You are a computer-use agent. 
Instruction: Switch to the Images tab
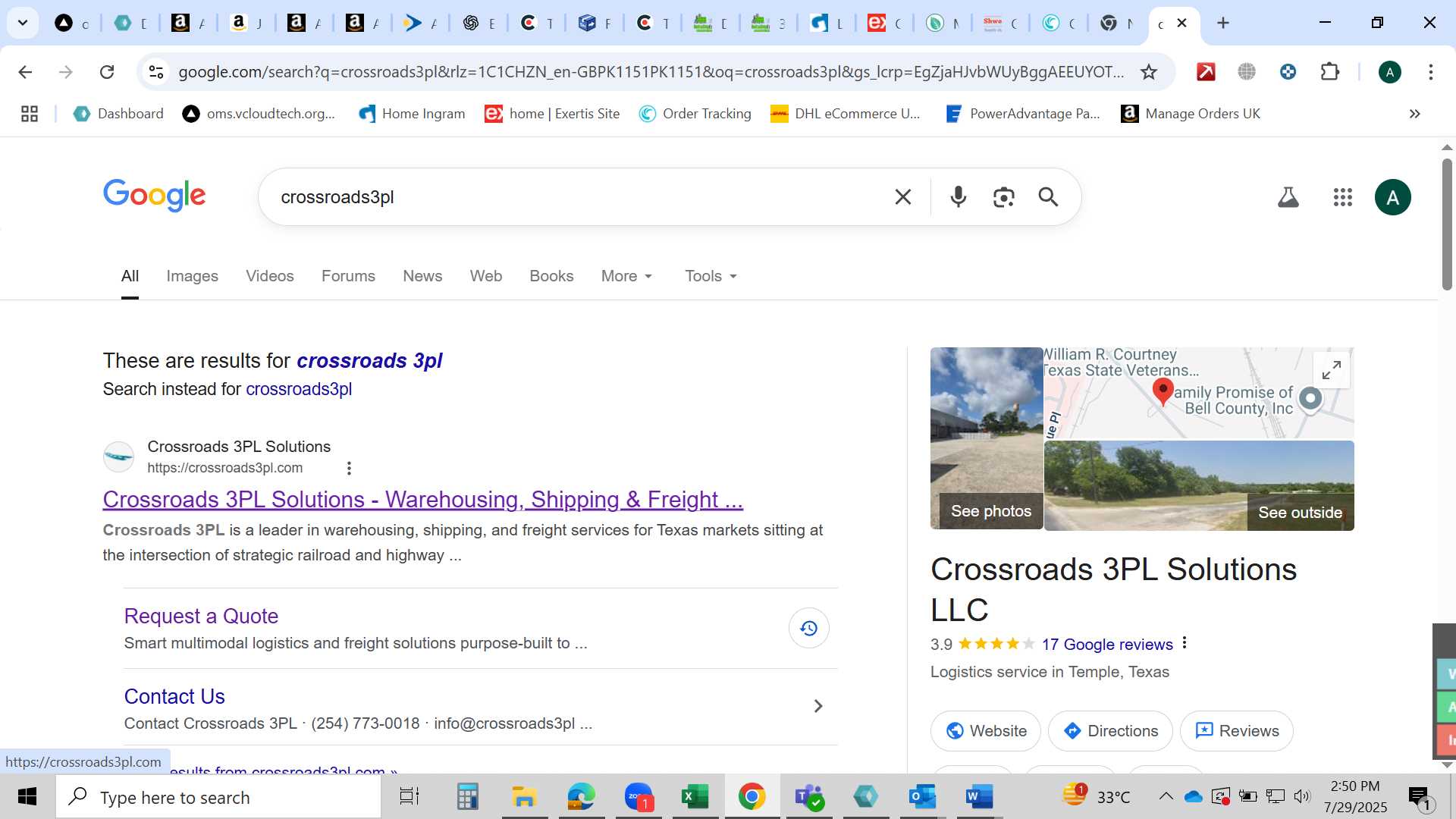(192, 276)
